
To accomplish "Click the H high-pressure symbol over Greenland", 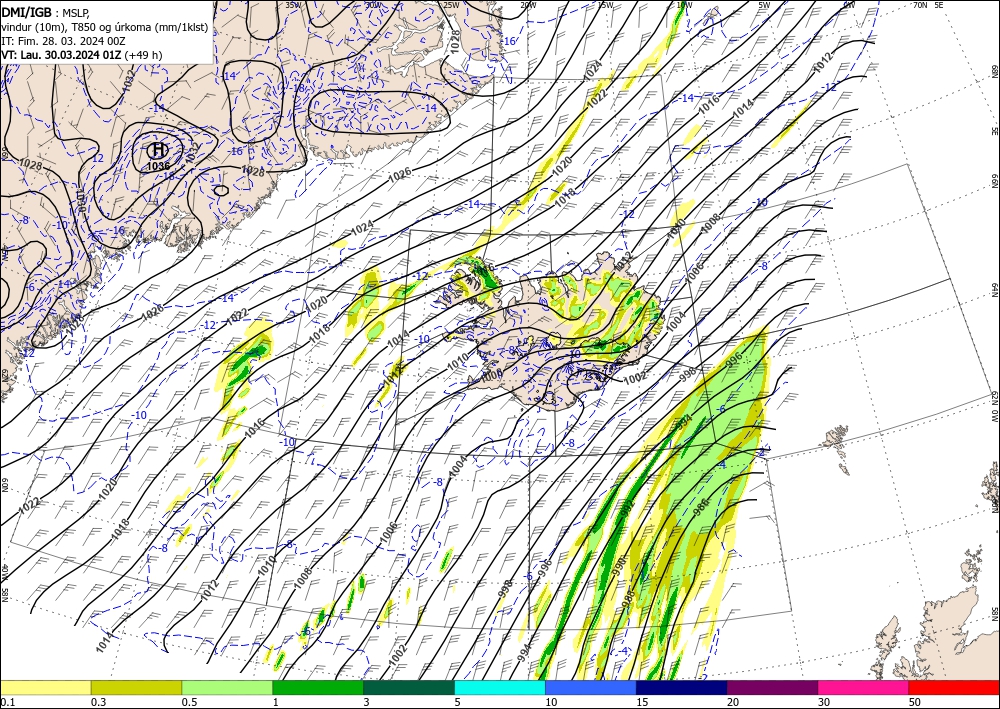I will (x=158, y=150).
